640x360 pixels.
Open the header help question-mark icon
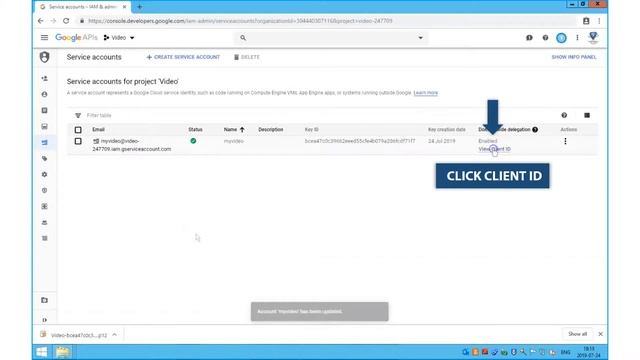point(545,38)
